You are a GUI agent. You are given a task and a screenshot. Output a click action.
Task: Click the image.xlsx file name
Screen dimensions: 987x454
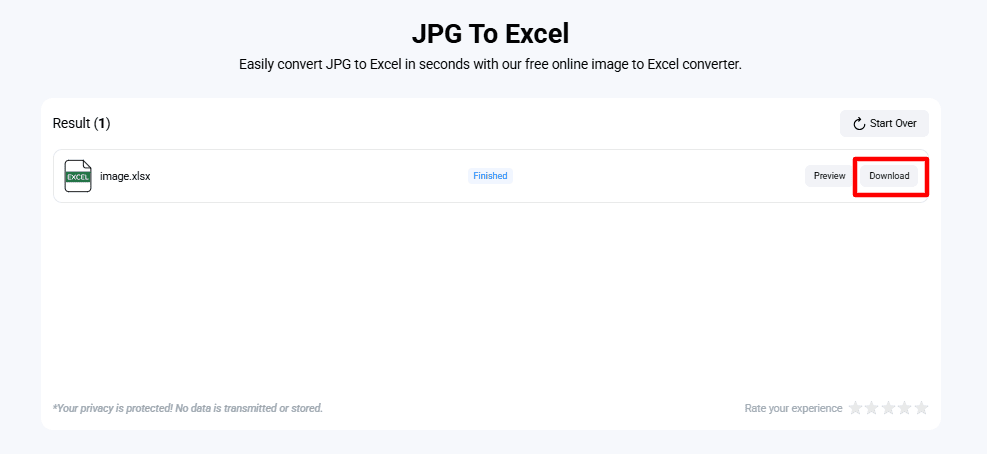tap(125, 176)
